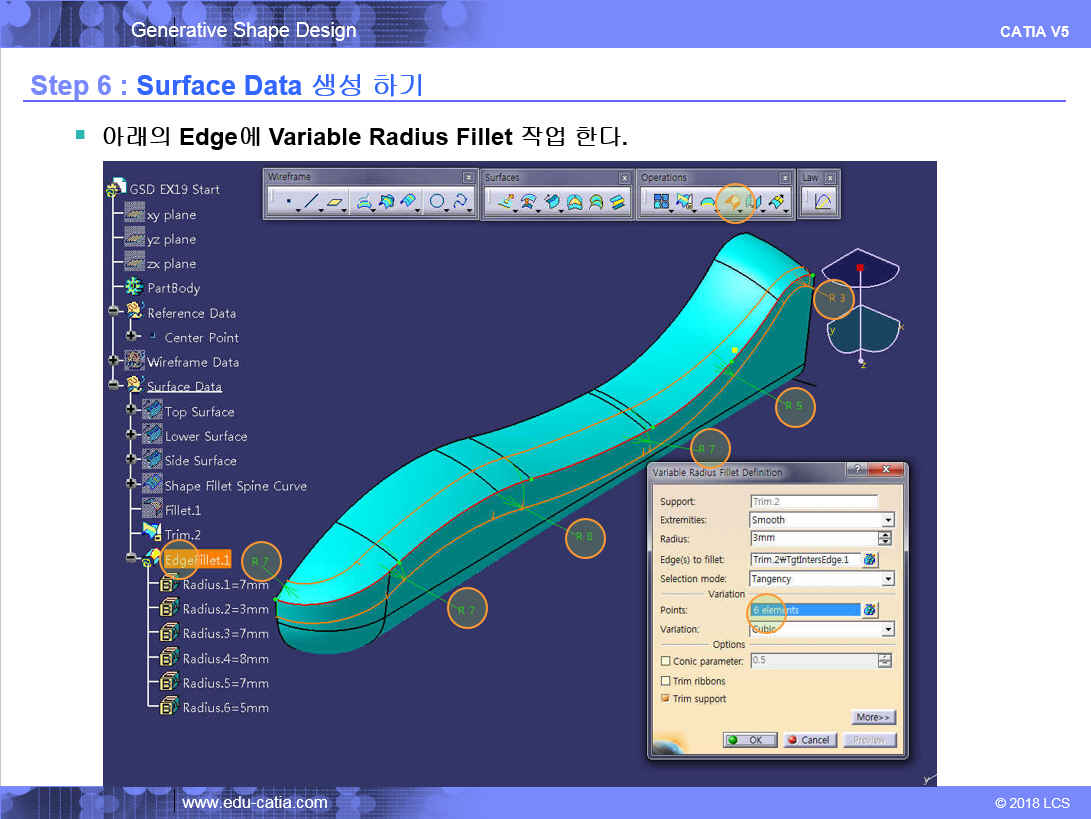Click the More>> button
The width and height of the screenshot is (1091, 819).
[873, 717]
